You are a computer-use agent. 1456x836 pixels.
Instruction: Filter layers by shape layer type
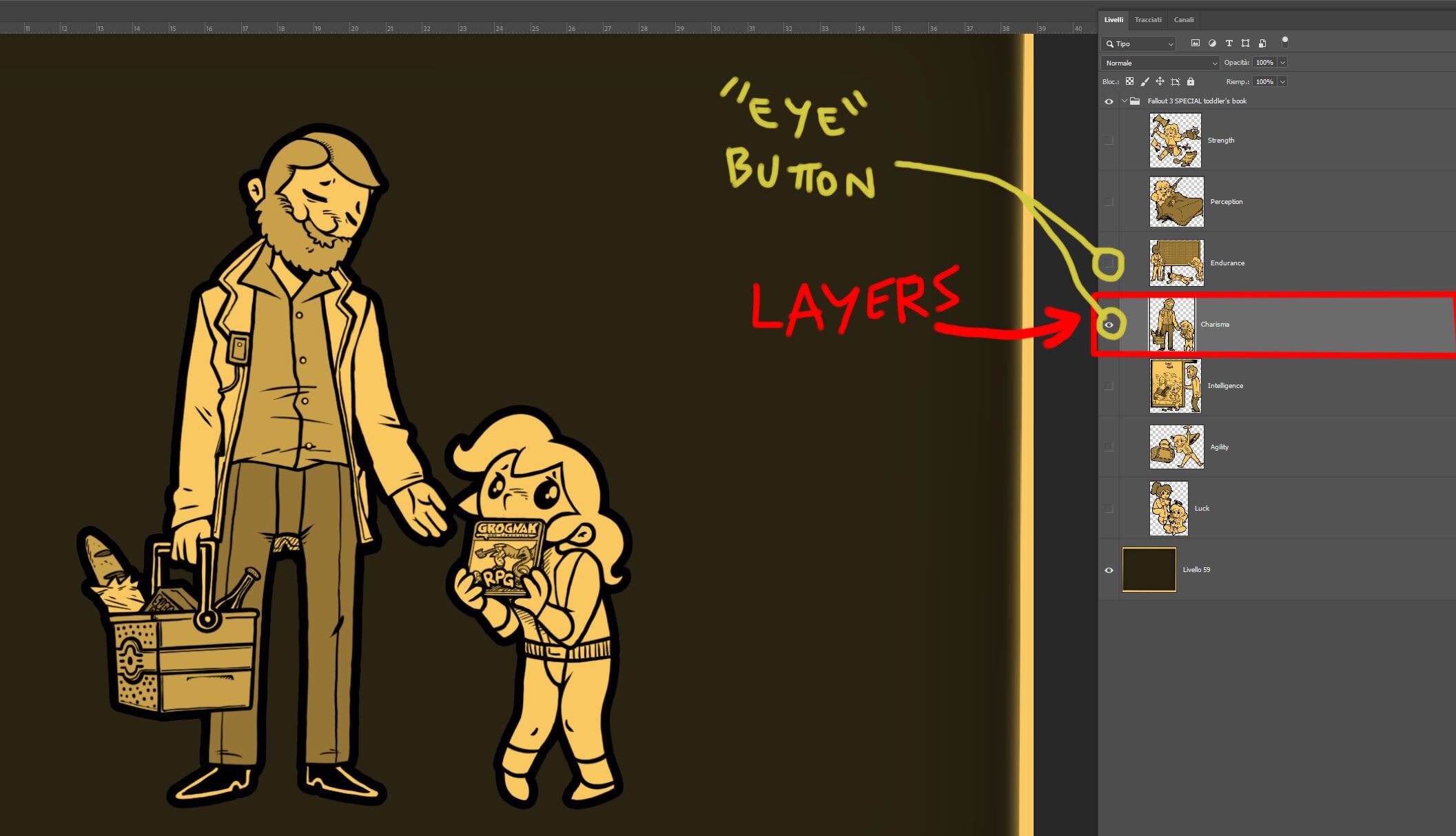tap(1245, 43)
